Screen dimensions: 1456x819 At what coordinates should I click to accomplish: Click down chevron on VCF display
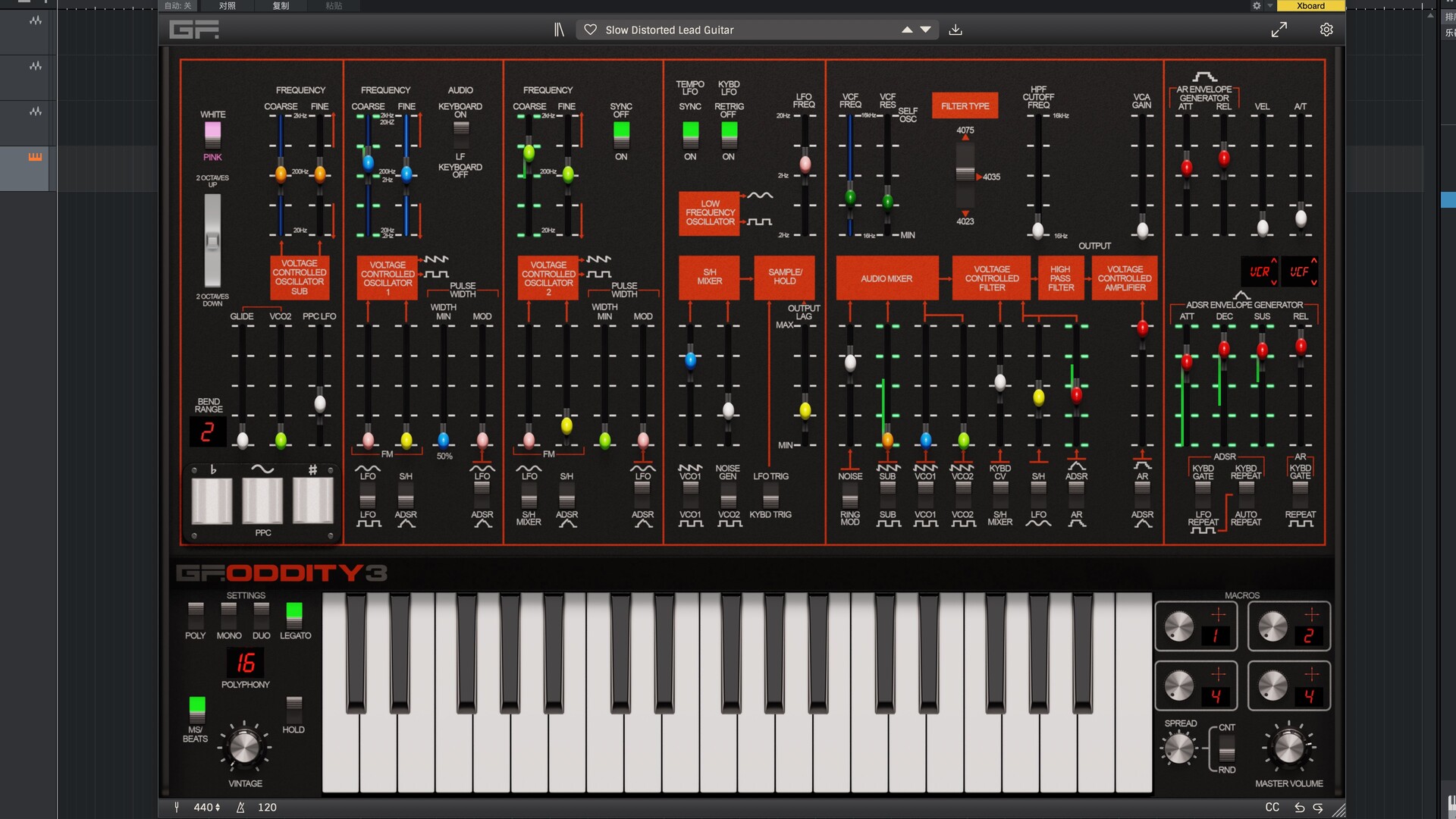coord(1314,282)
